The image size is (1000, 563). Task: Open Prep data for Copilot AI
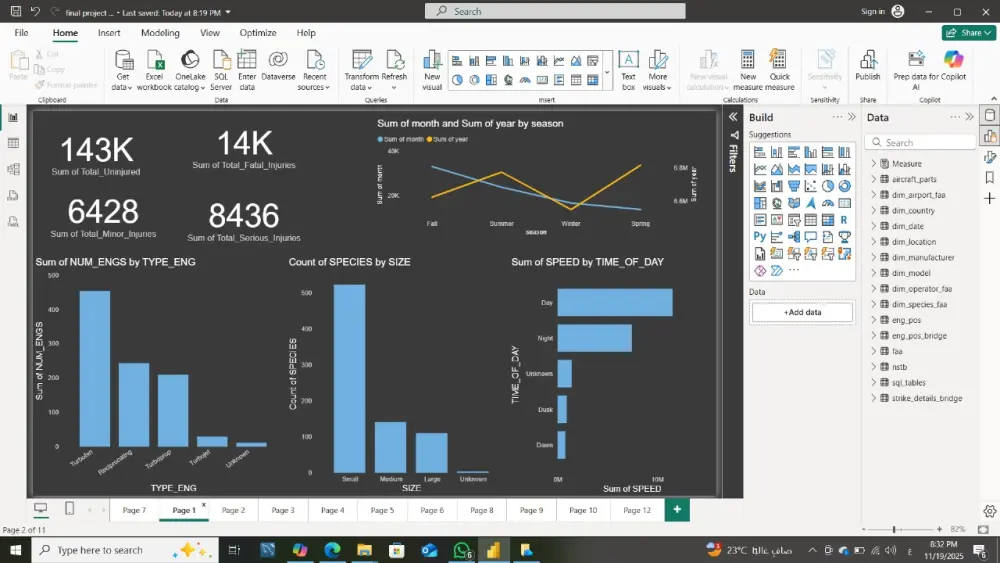pyautogui.click(x=916, y=70)
